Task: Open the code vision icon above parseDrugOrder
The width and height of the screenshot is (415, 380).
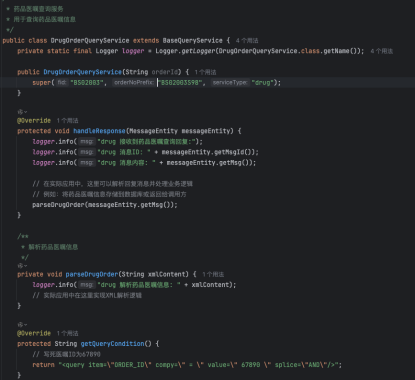Action: pos(22,266)
